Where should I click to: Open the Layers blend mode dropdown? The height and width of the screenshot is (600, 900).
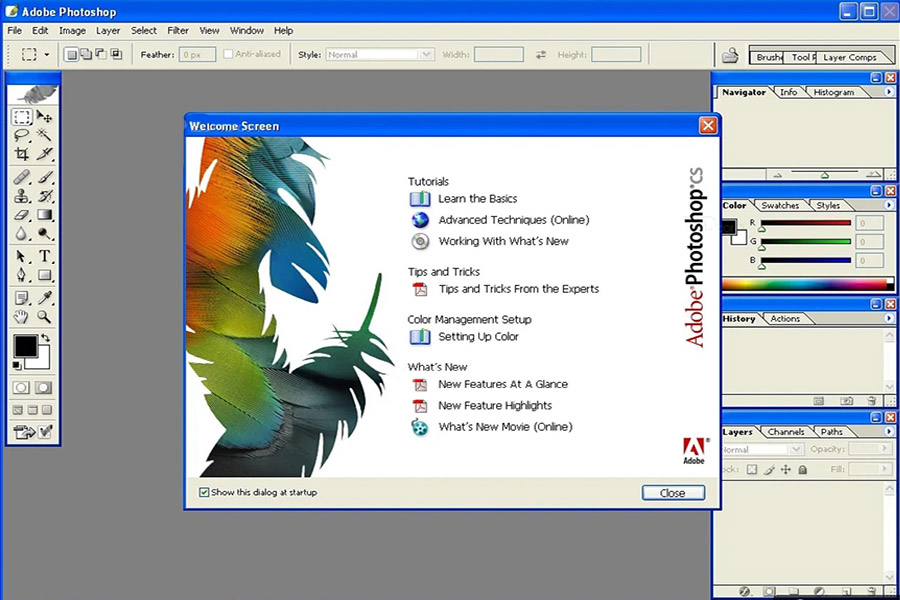[x=796, y=449]
